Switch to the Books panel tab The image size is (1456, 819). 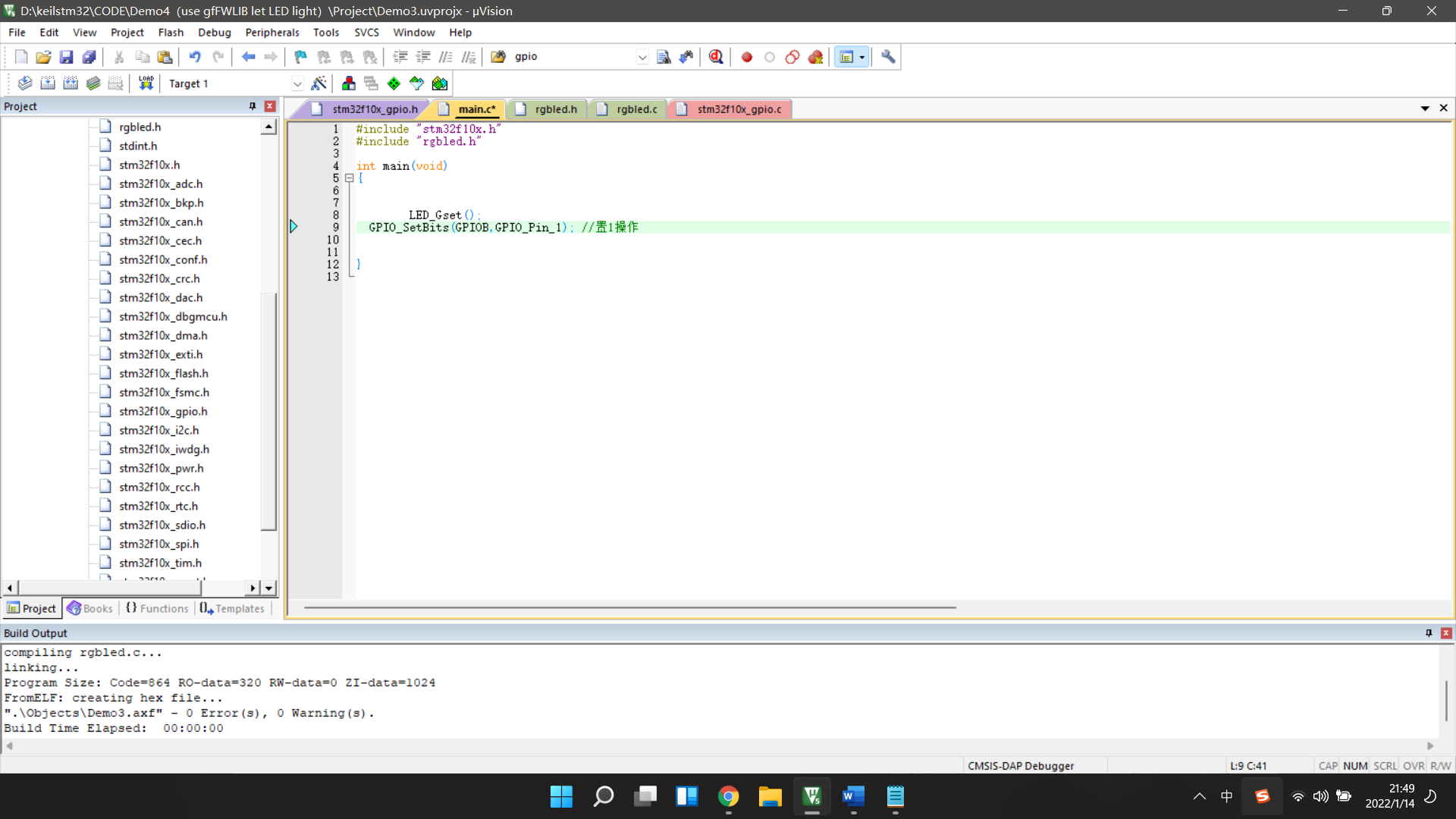(89, 608)
